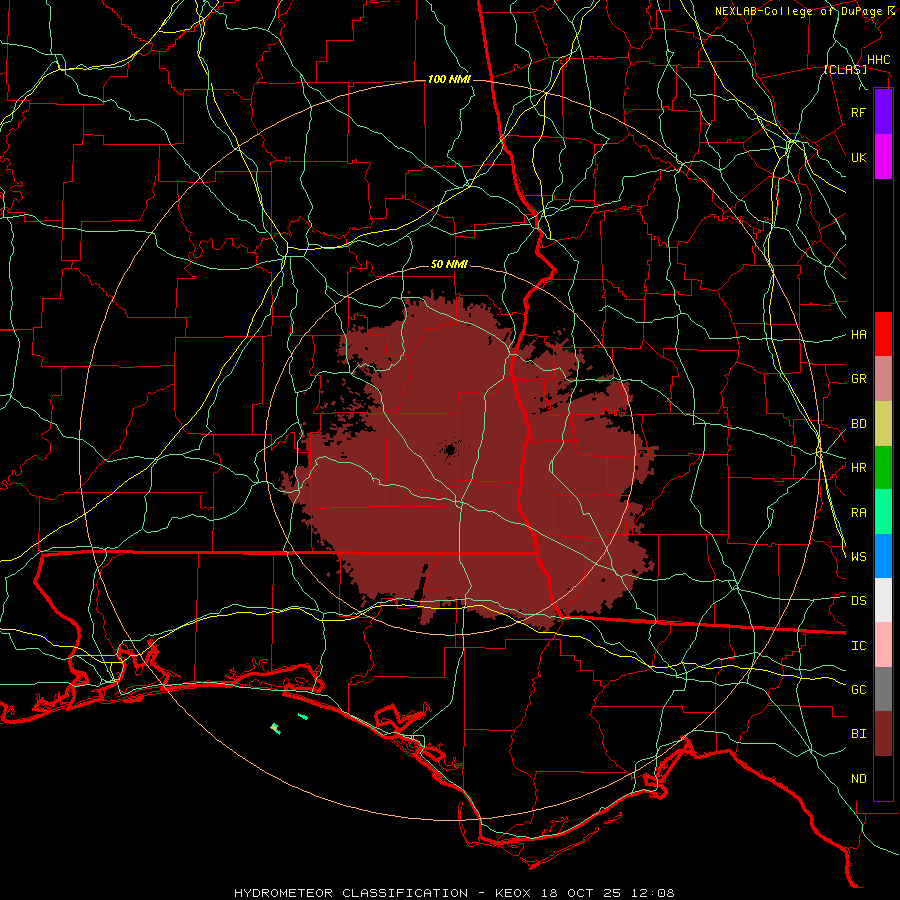Screen dimensions: 900x900
Task: Click the WS blue legend swatch
Action: [x=883, y=556]
